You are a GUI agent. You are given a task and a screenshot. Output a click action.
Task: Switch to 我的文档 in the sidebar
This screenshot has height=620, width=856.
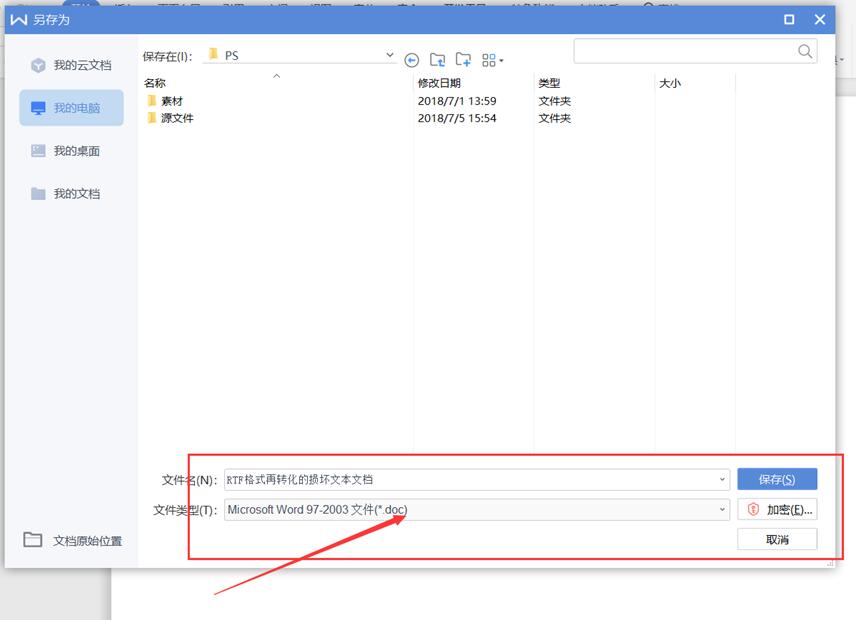click(70, 193)
